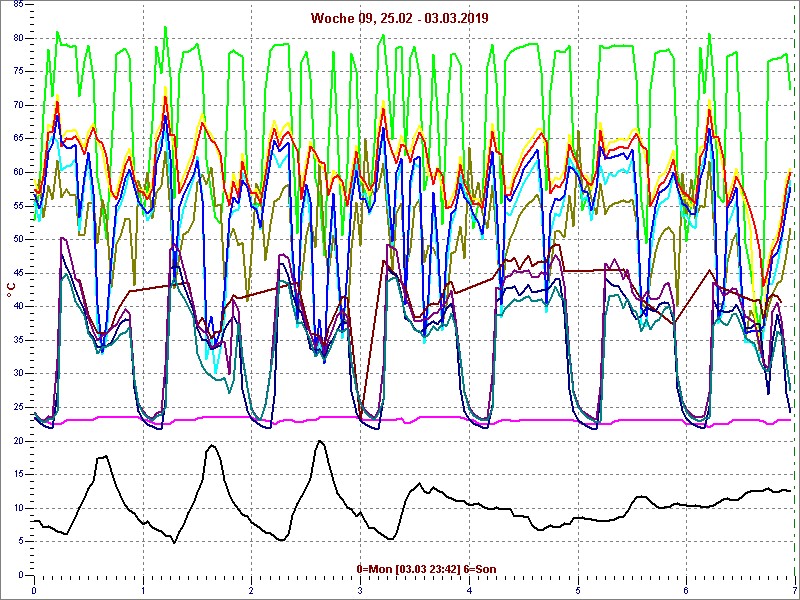This screenshot has height=600, width=800.
Task: Click the vertical axis value "20"
Action: (x=18, y=441)
